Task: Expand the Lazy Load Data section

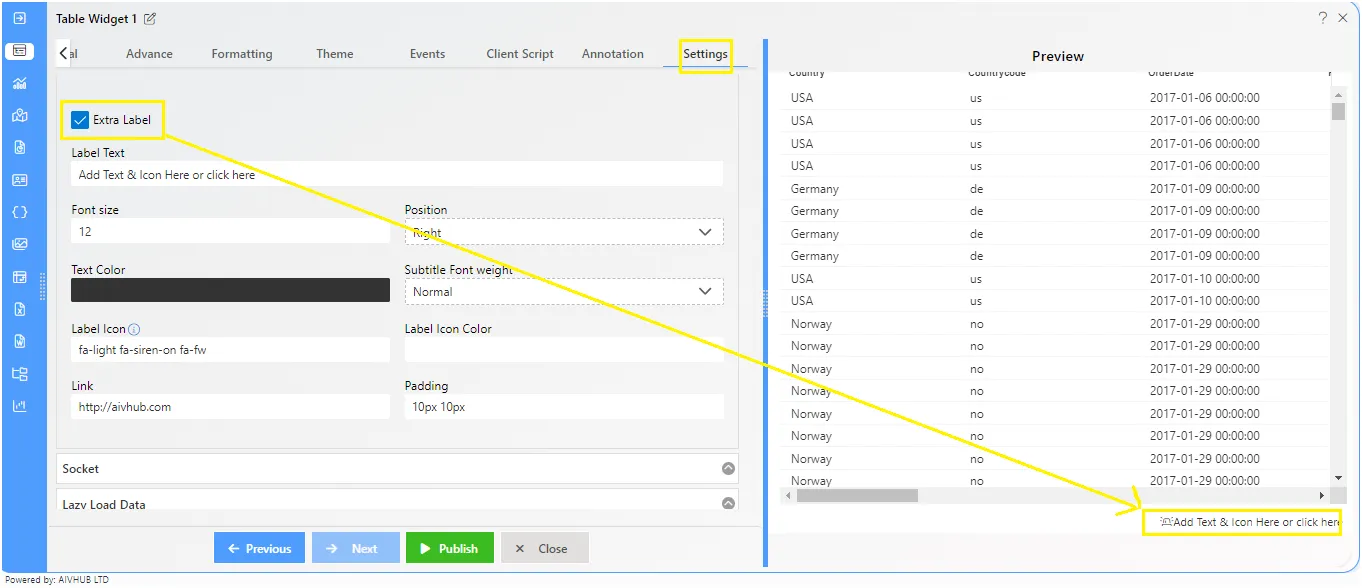Action: tap(398, 500)
